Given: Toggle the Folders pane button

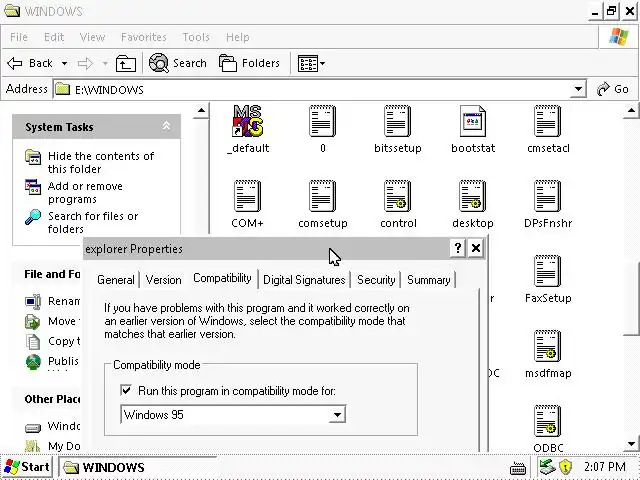Looking at the screenshot, I should pyautogui.click(x=249, y=63).
